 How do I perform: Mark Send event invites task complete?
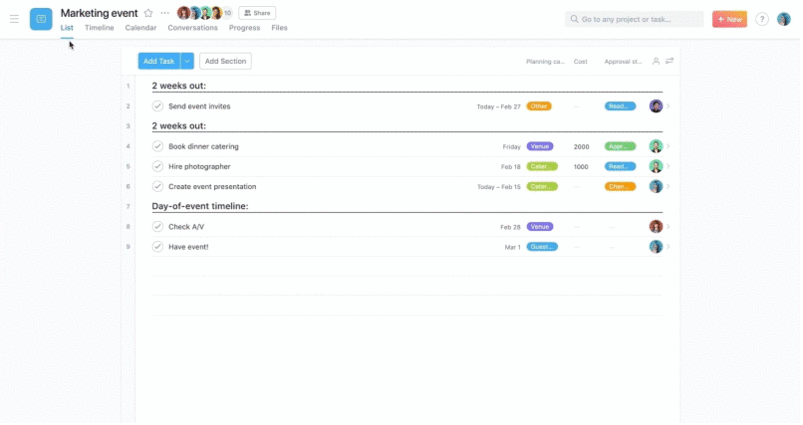[x=157, y=106]
